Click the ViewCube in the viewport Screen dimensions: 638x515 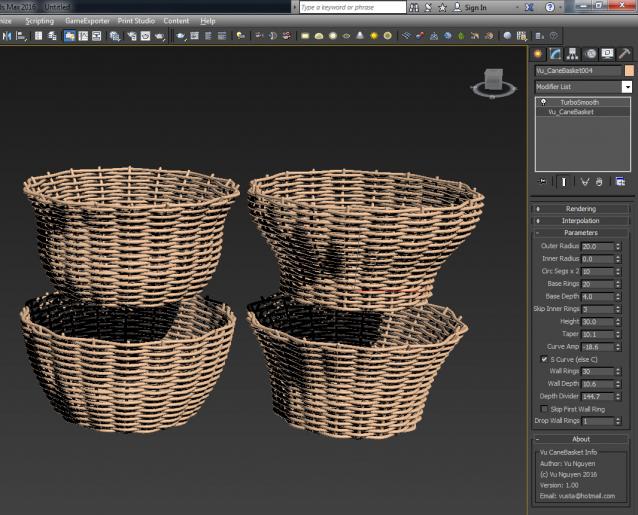[491, 80]
